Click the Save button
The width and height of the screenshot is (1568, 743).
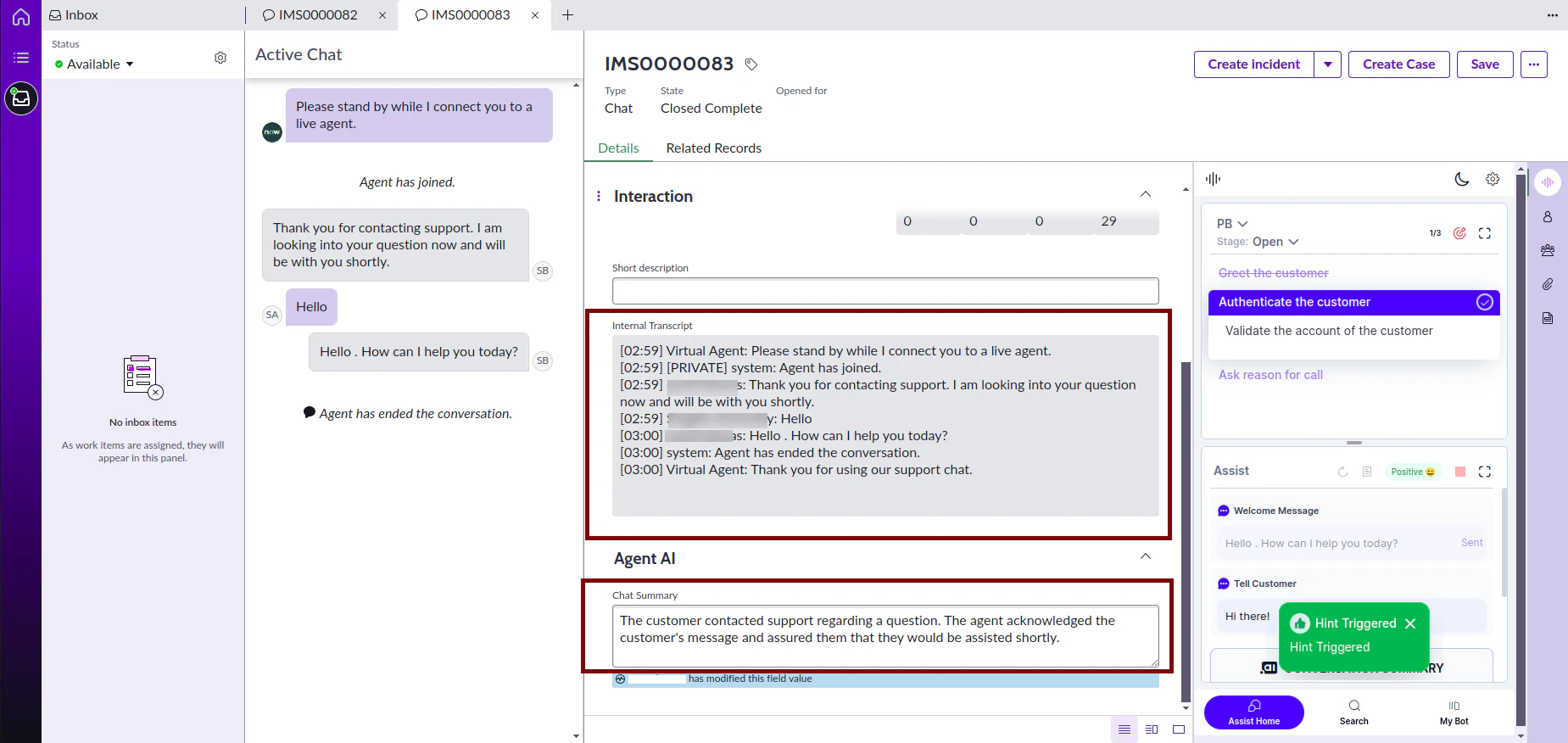(1485, 64)
